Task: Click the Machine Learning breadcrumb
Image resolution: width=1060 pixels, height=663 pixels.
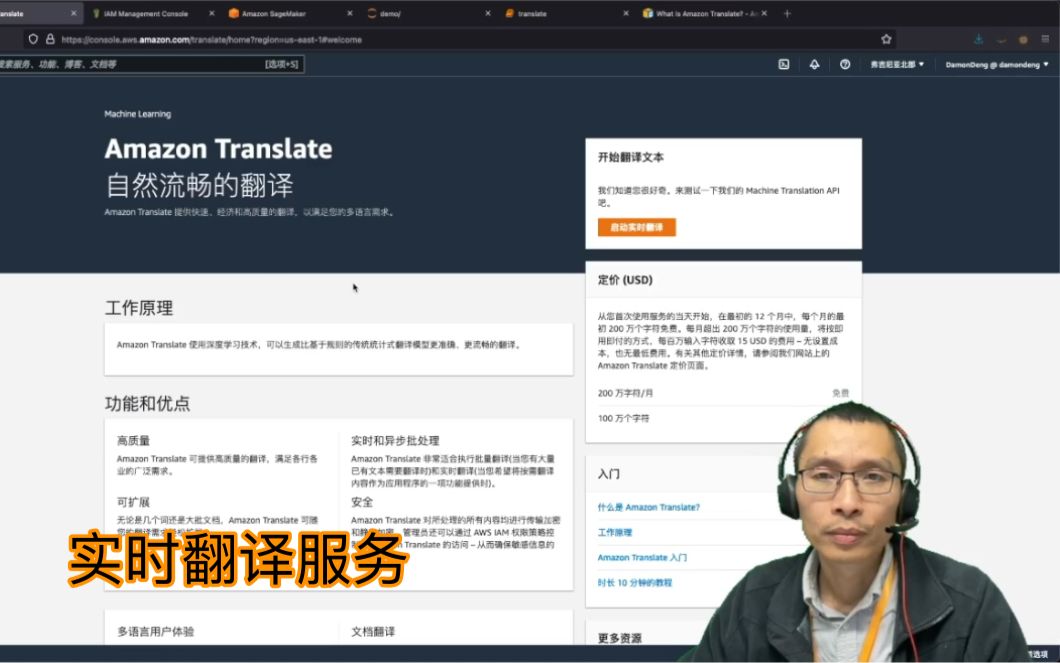Action: pos(137,114)
